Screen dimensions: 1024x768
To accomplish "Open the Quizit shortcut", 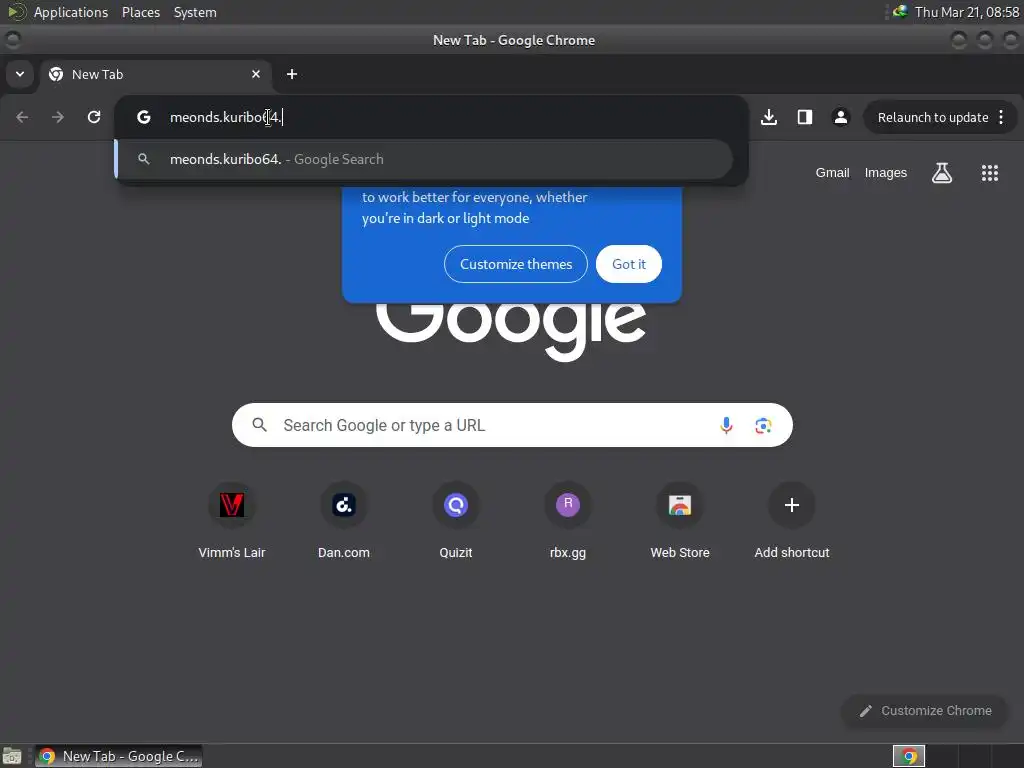I will click(x=456, y=520).
